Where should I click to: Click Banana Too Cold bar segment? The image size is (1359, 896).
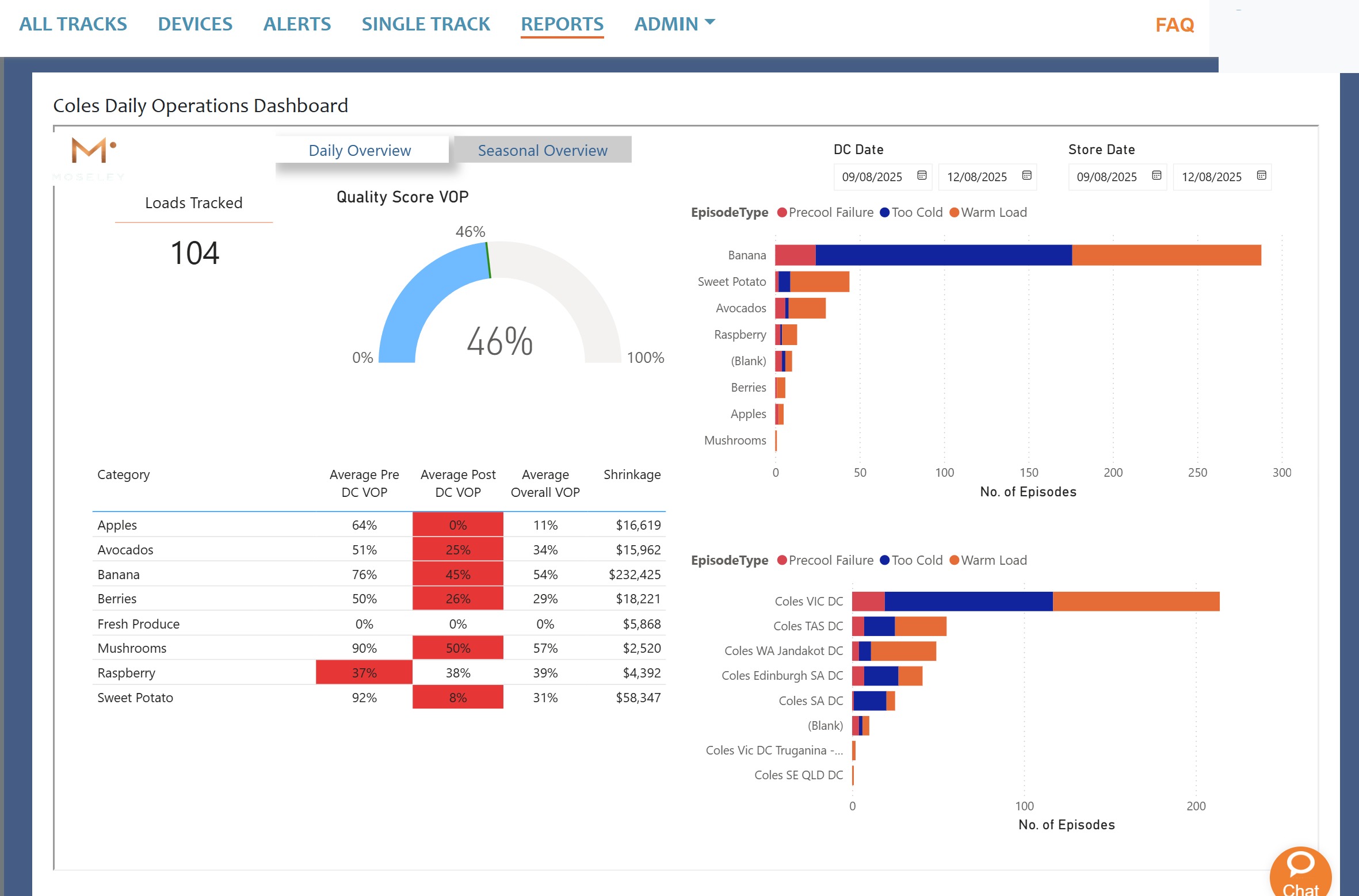944,255
